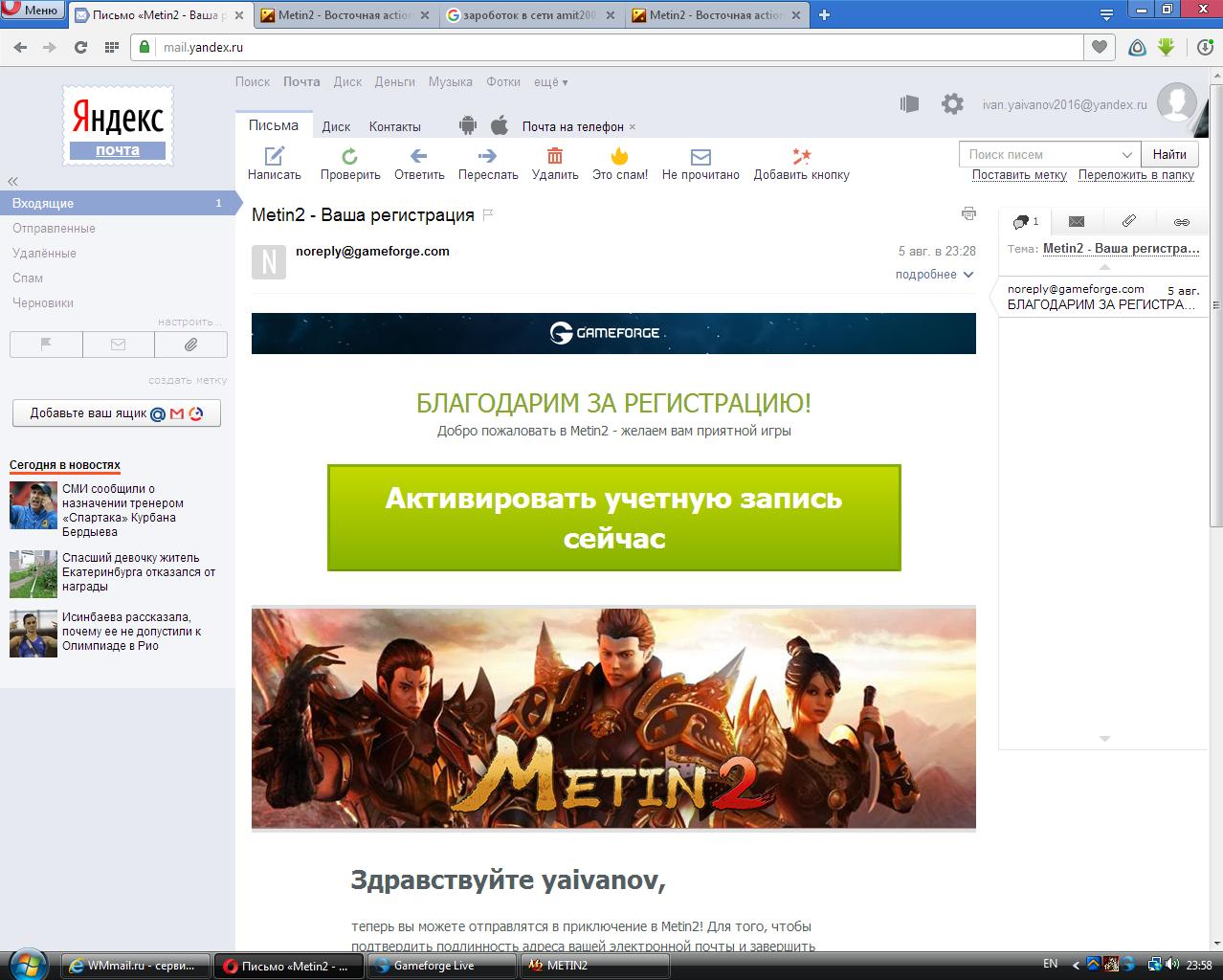Open the user avatar picture

point(1177,102)
